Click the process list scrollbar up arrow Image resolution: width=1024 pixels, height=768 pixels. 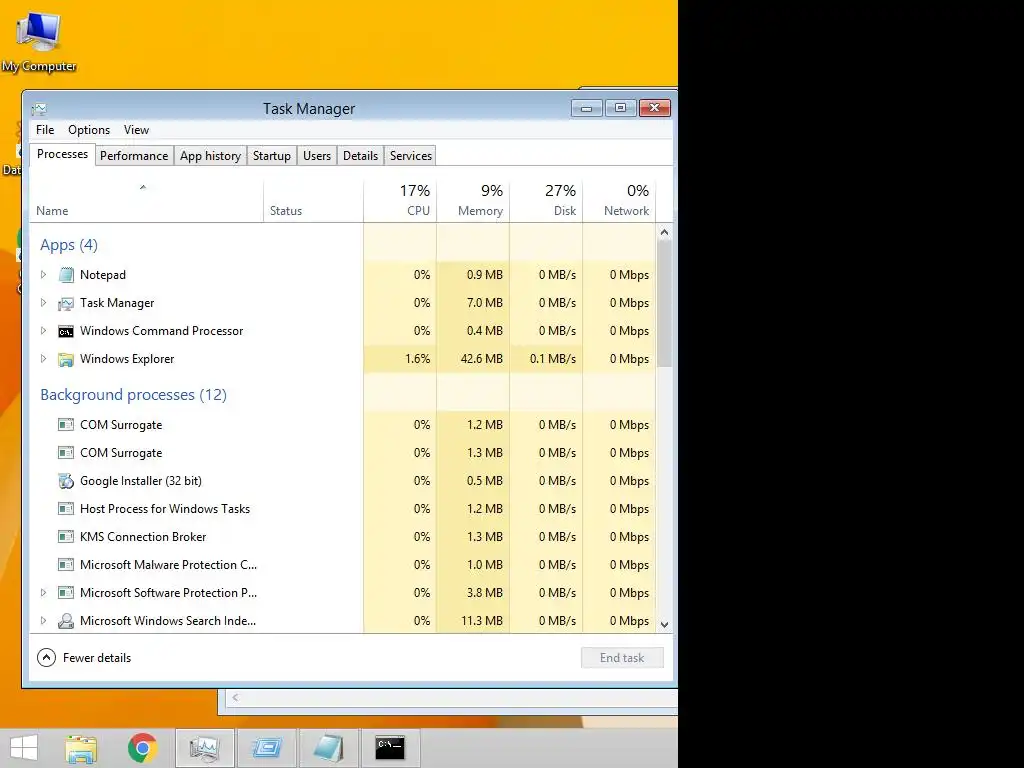point(664,232)
